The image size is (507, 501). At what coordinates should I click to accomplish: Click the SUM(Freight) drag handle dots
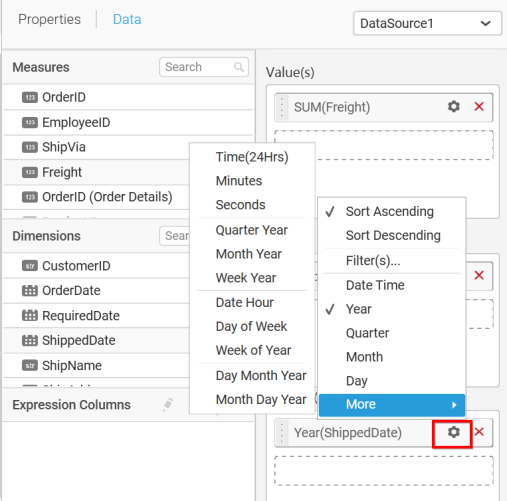pyautogui.click(x=282, y=107)
